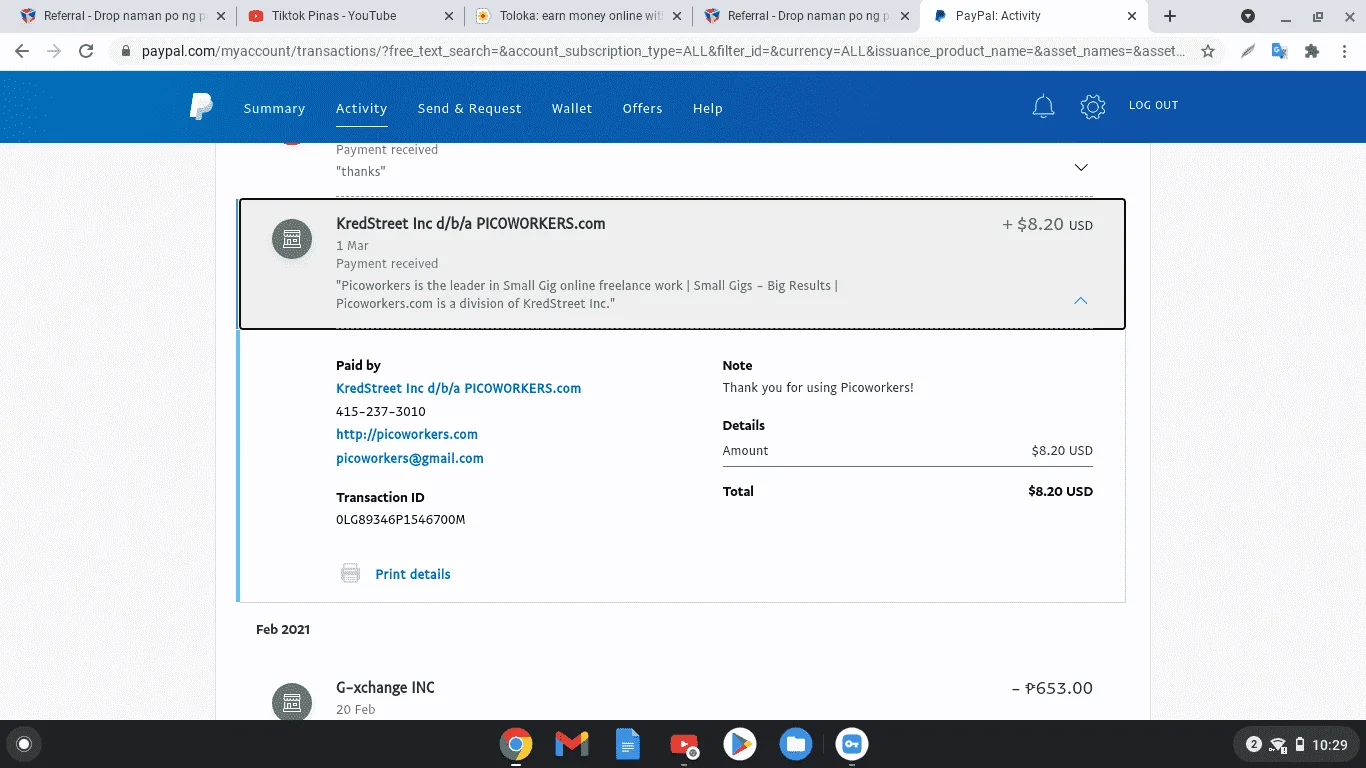Open the notifications bell icon
The image size is (1366, 768).
click(x=1043, y=107)
